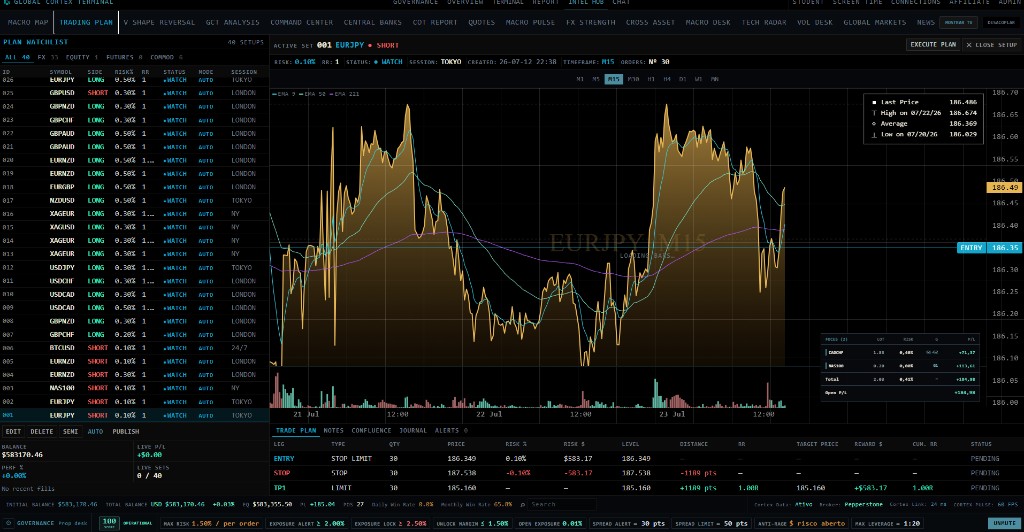
Task: Open the Macro Map tab
Action: tap(28, 22)
